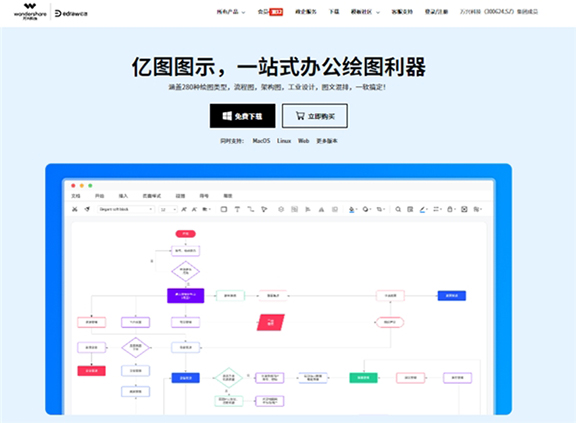The height and width of the screenshot is (423, 576).
Task: Open the fill color bucket swatch
Action: 353,209
